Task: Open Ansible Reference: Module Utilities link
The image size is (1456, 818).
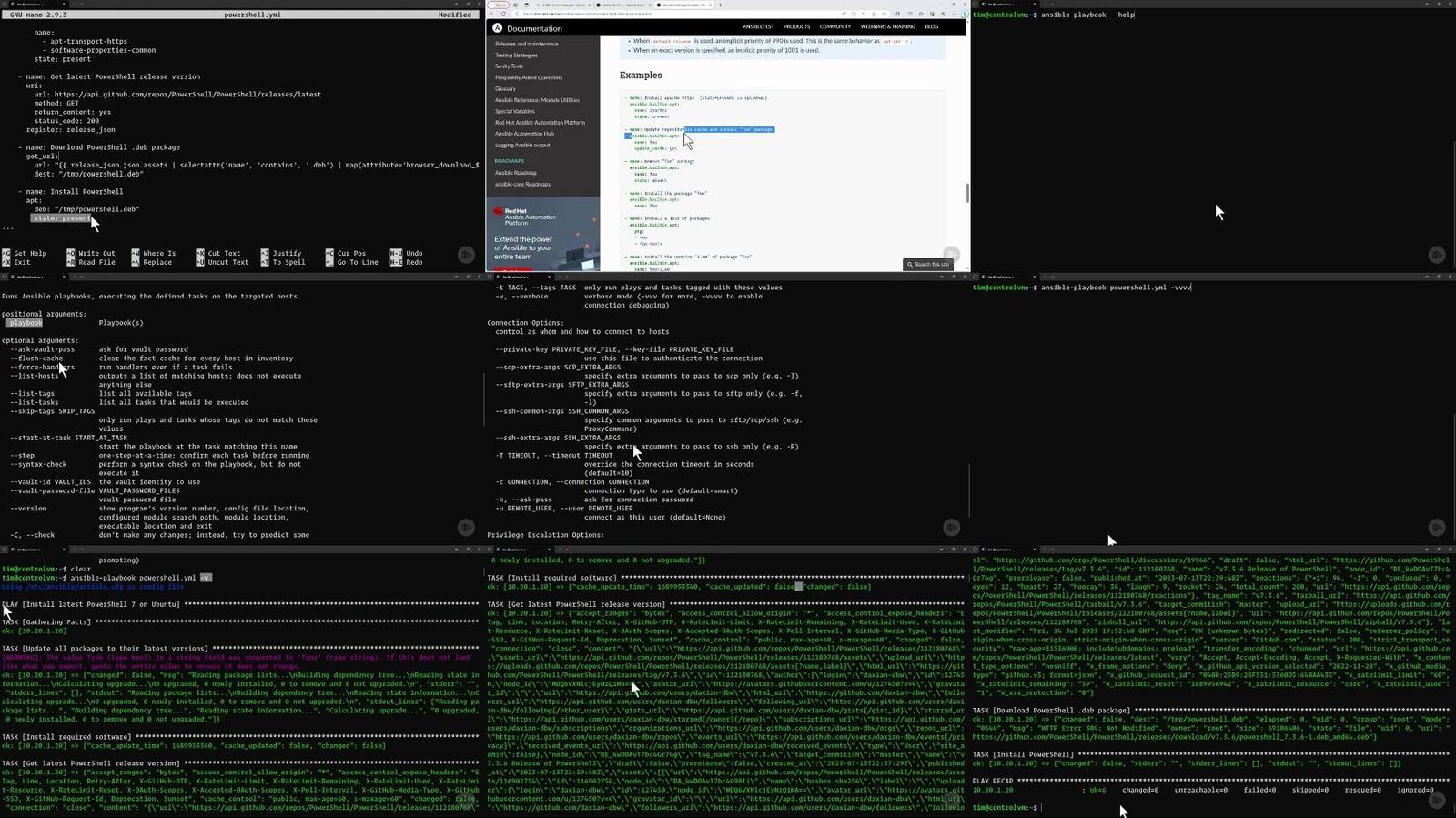Action: (x=537, y=100)
